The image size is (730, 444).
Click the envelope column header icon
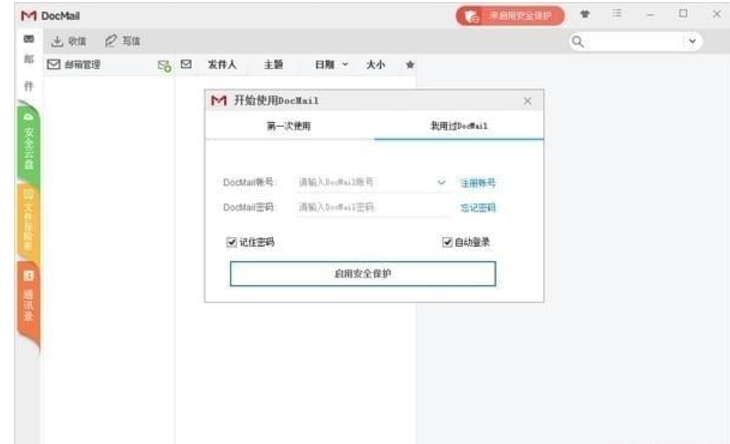click(186, 64)
